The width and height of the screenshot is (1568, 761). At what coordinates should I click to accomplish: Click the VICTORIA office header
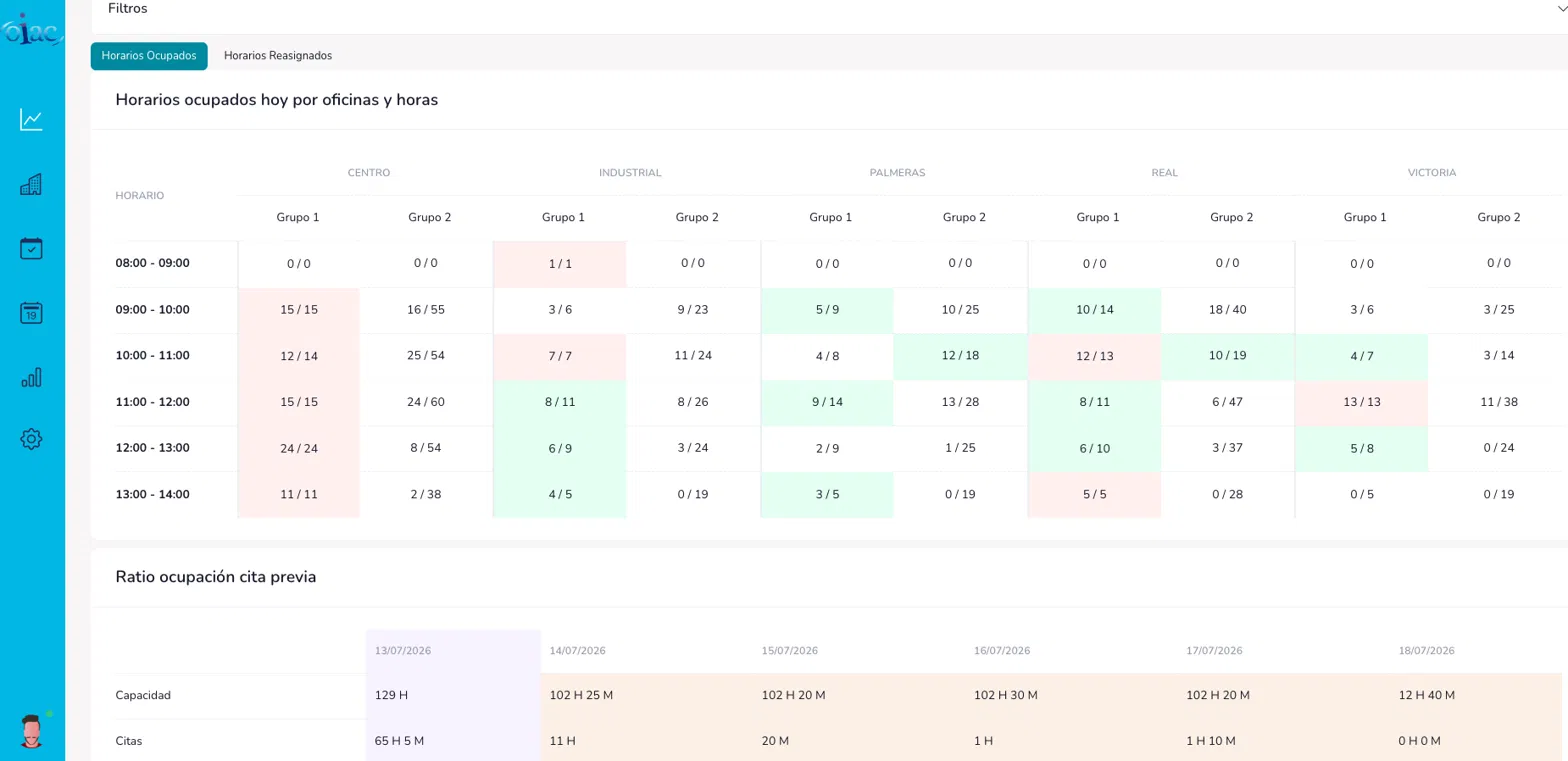tap(1432, 172)
